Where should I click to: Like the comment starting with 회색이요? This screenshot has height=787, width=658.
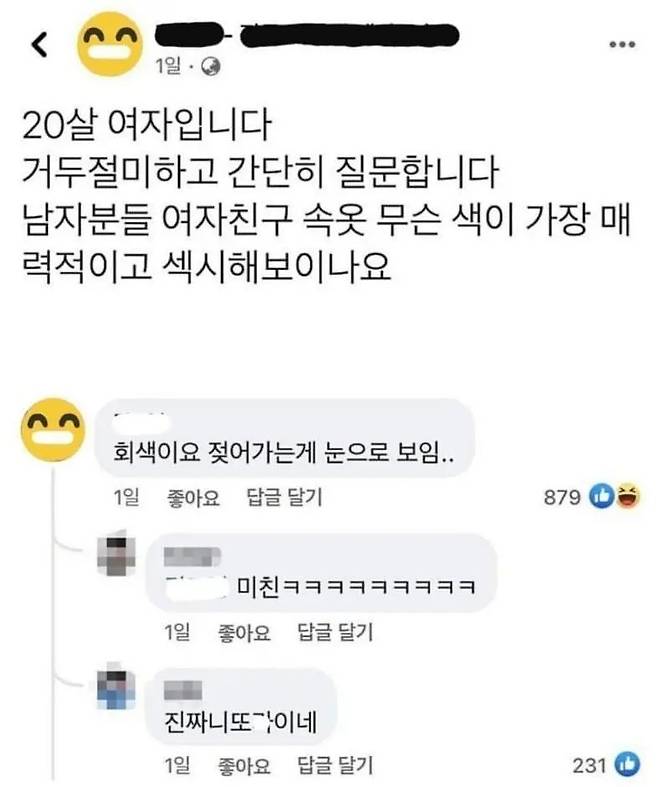coord(193,498)
